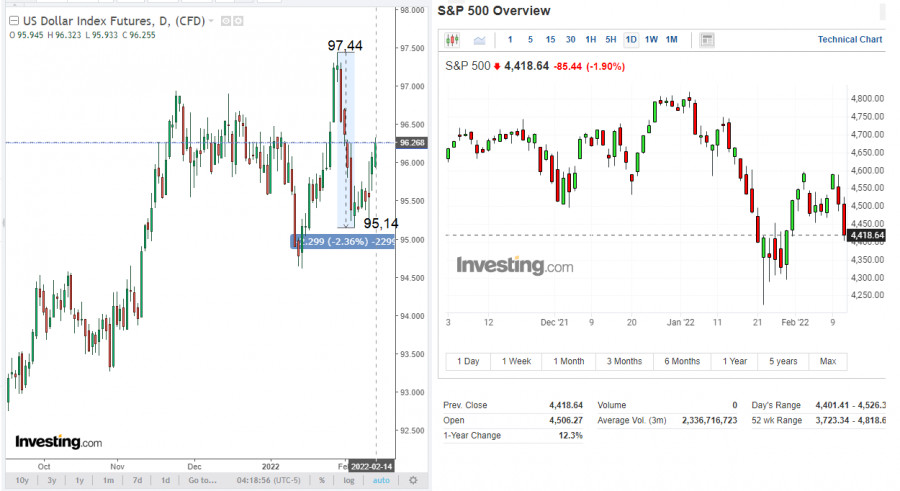The height and width of the screenshot is (491, 900).
Task: Open the US Dollar Index symbol dropdown arrow
Action: (211, 21)
